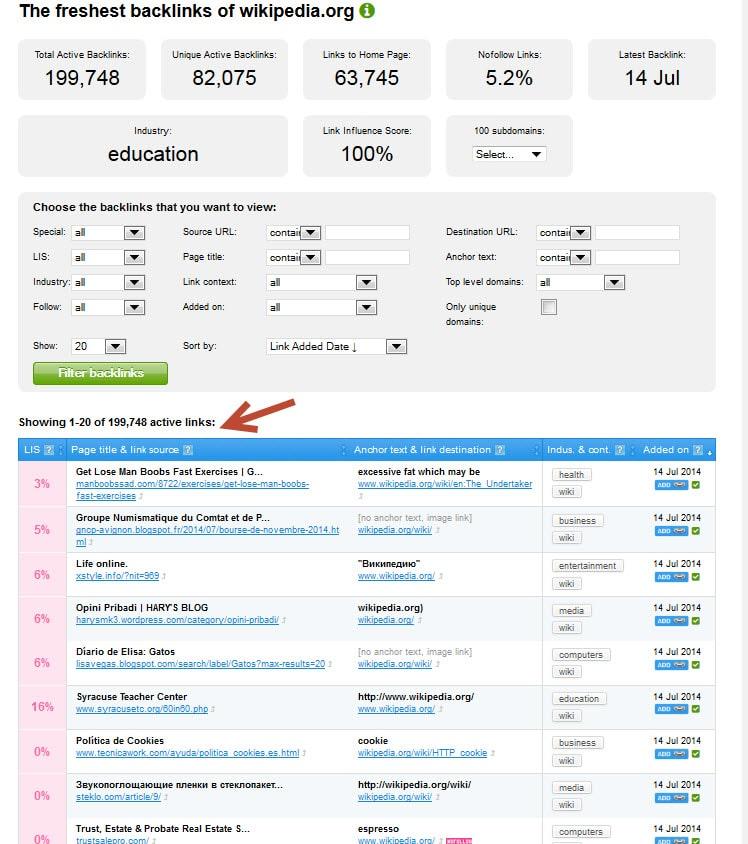The image size is (748, 844).
Task: Open external-link icon after xstyle.info URL
Action: click(164, 576)
